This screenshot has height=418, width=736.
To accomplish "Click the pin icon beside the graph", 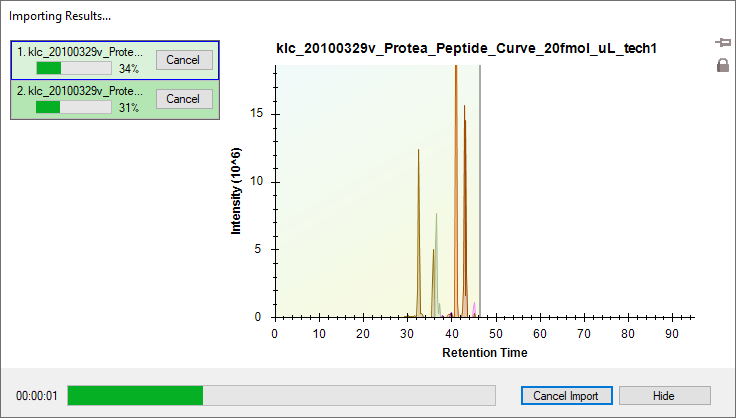I will [723, 43].
